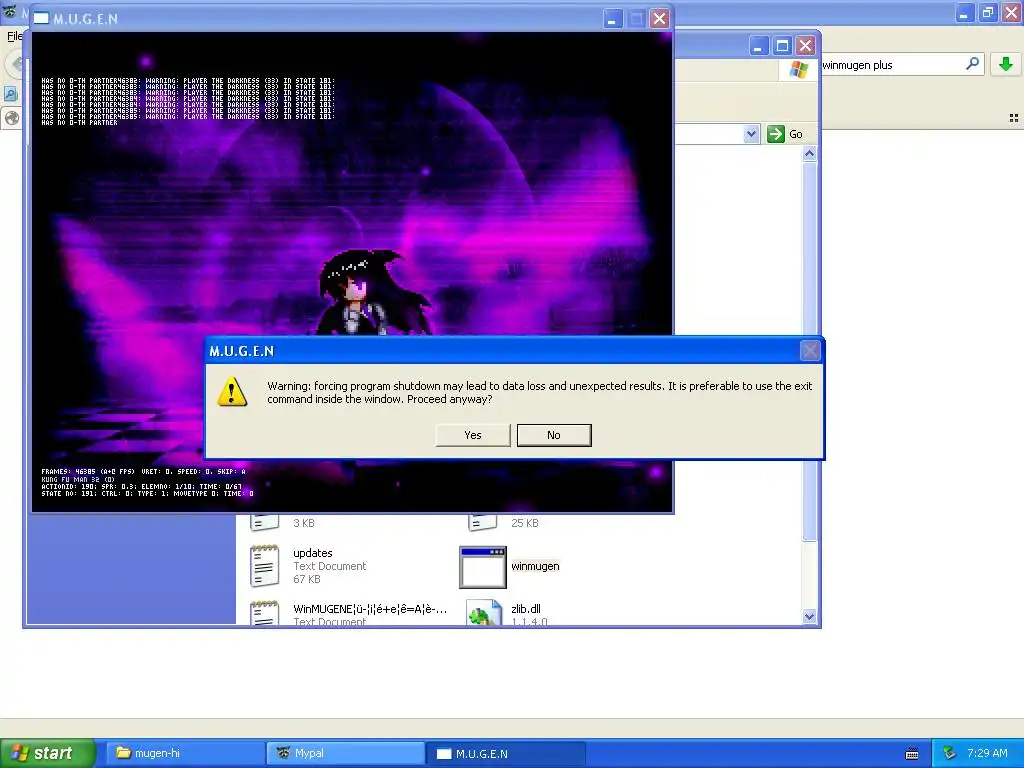Switch to mugen-hi folder taskbar button
The image size is (1024, 768).
pos(185,753)
